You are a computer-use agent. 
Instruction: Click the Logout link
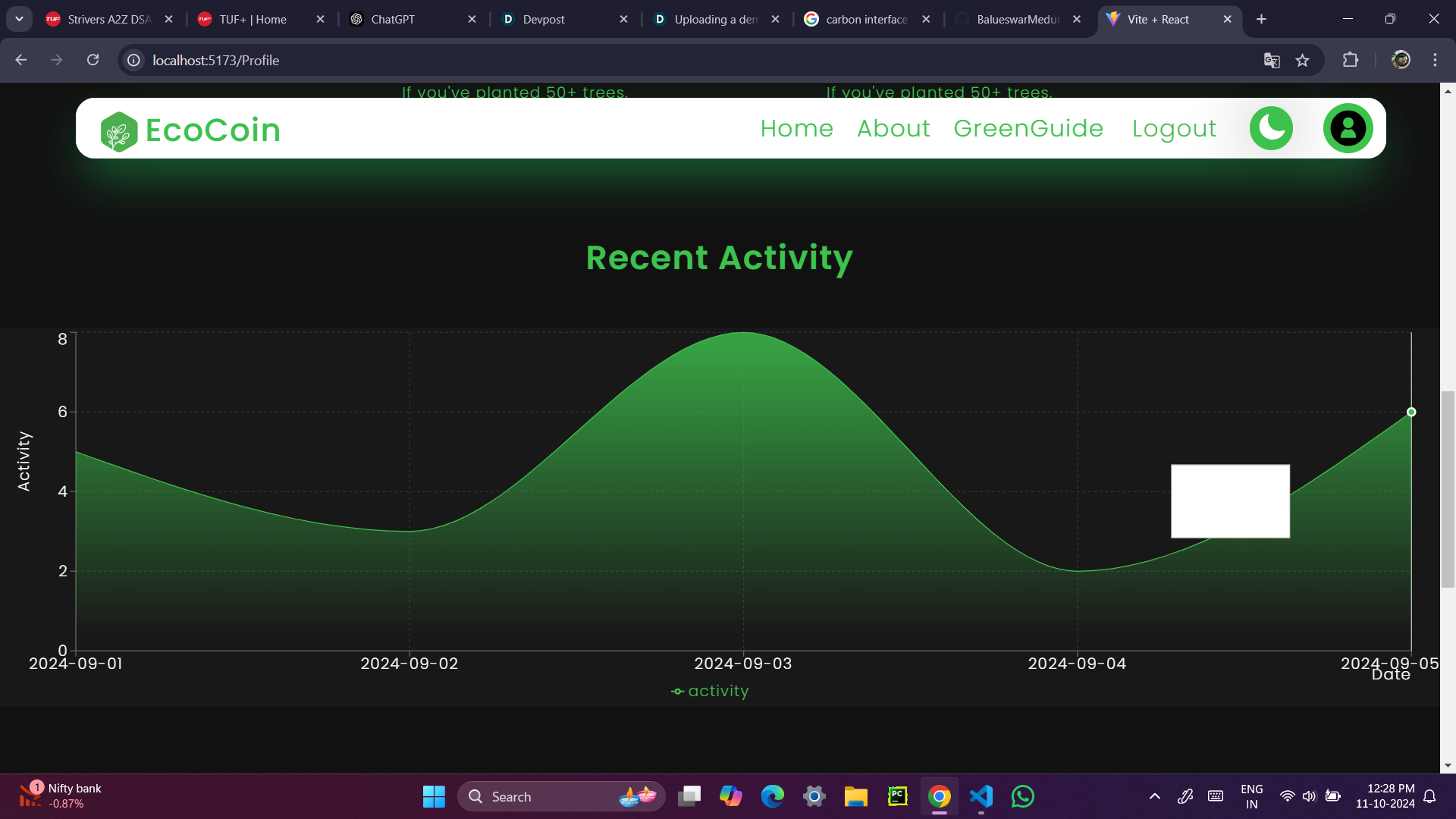coord(1173,128)
